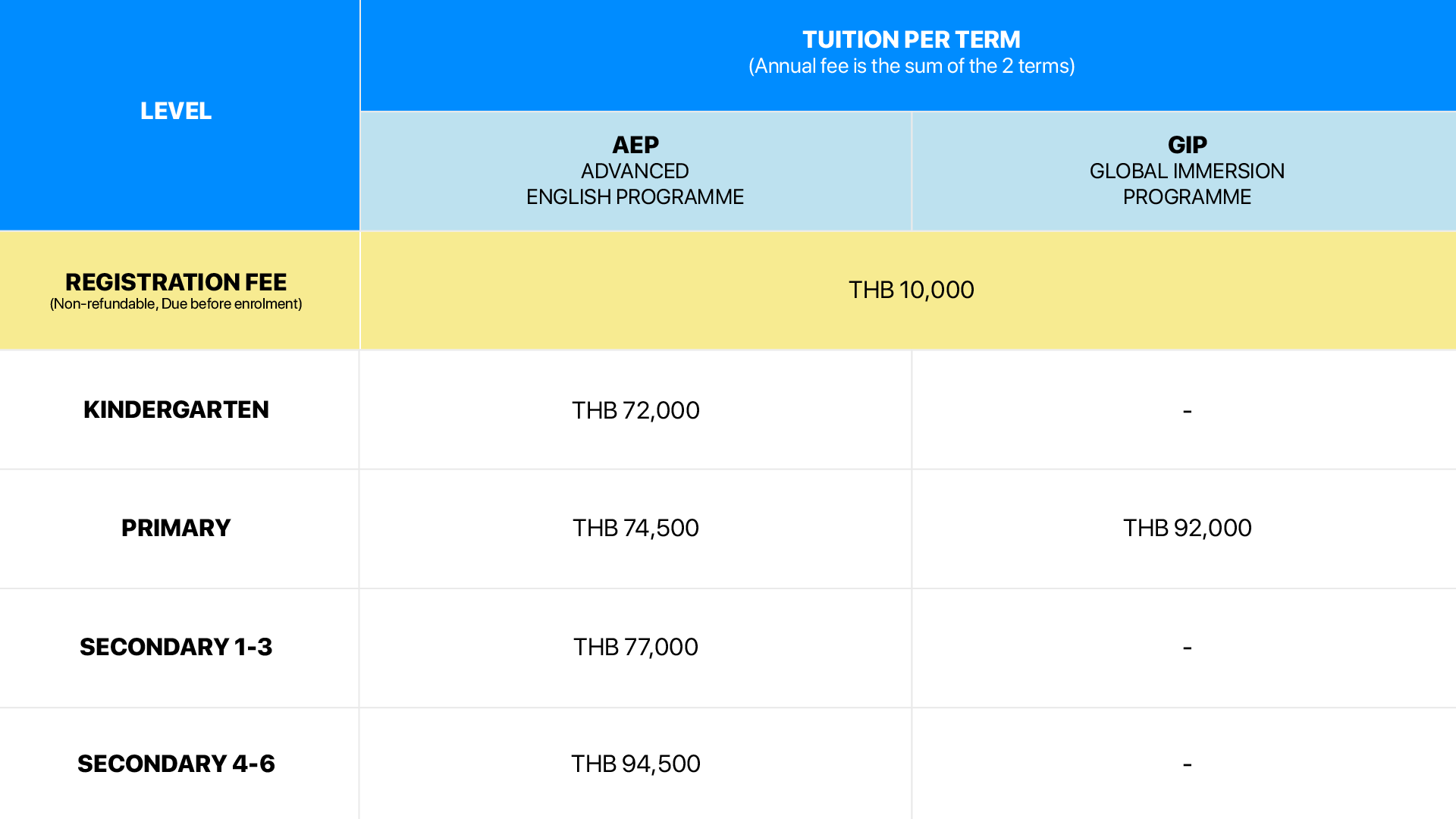Click the LEVEL column header
The height and width of the screenshot is (819, 1456).
[176, 111]
